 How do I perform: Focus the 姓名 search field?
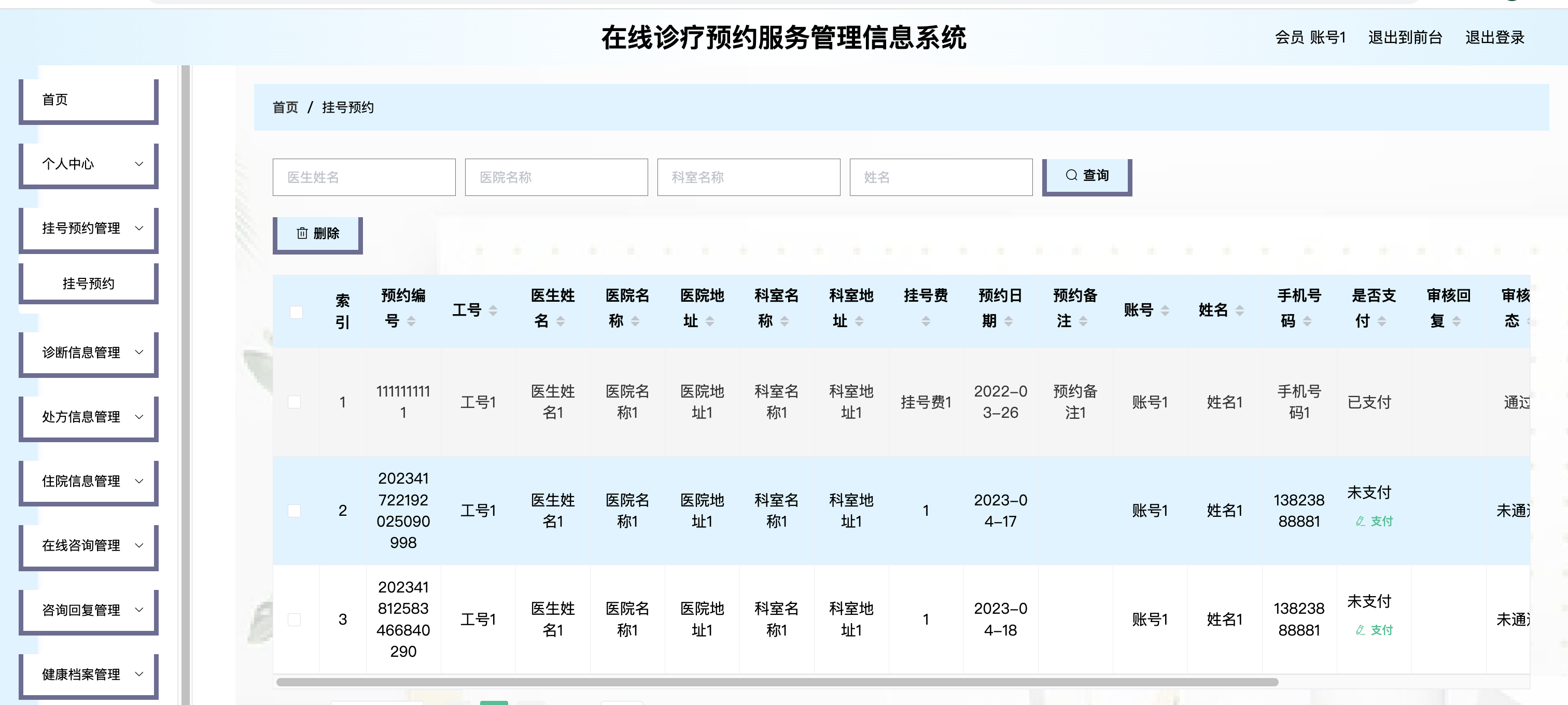pos(941,178)
